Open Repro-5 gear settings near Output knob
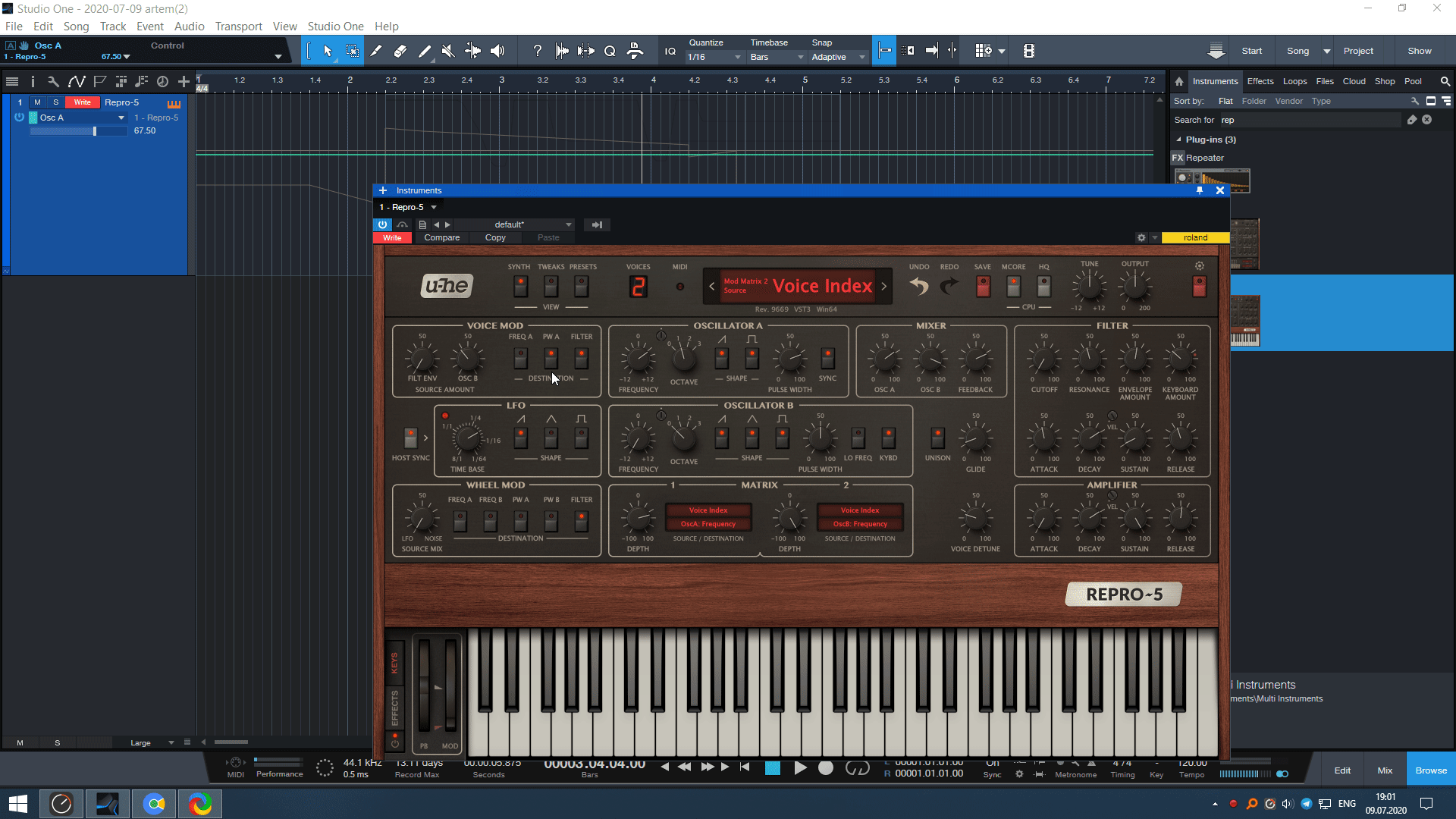1456x819 pixels. point(1199,266)
